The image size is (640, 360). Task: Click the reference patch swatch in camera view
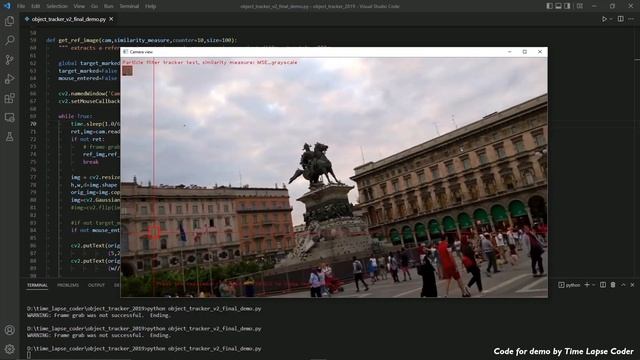pos(127,71)
